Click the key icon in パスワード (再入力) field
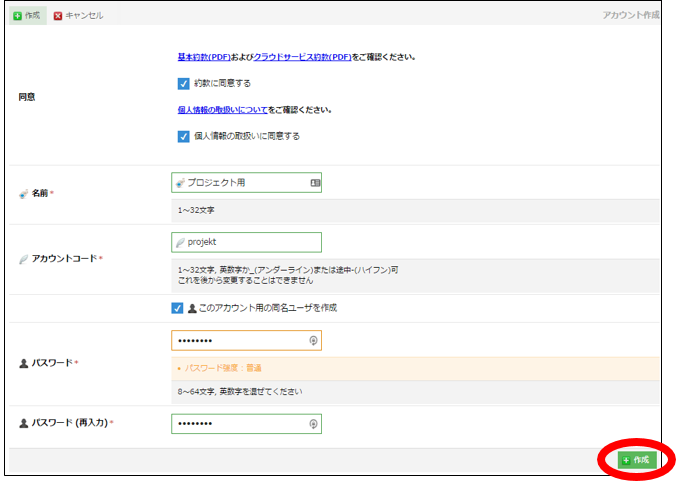This screenshot has height=485, width=684. coord(314,424)
